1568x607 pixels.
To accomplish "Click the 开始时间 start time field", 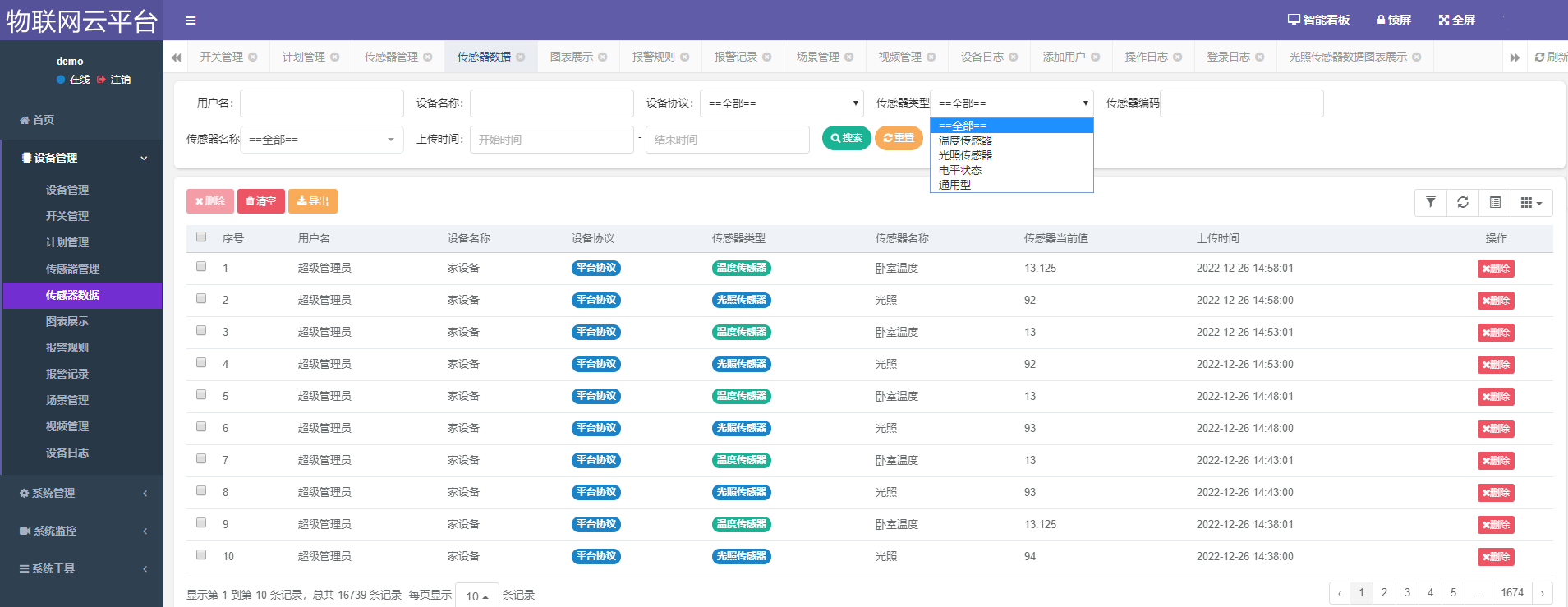I will pyautogui.click(x=551, y=140).
